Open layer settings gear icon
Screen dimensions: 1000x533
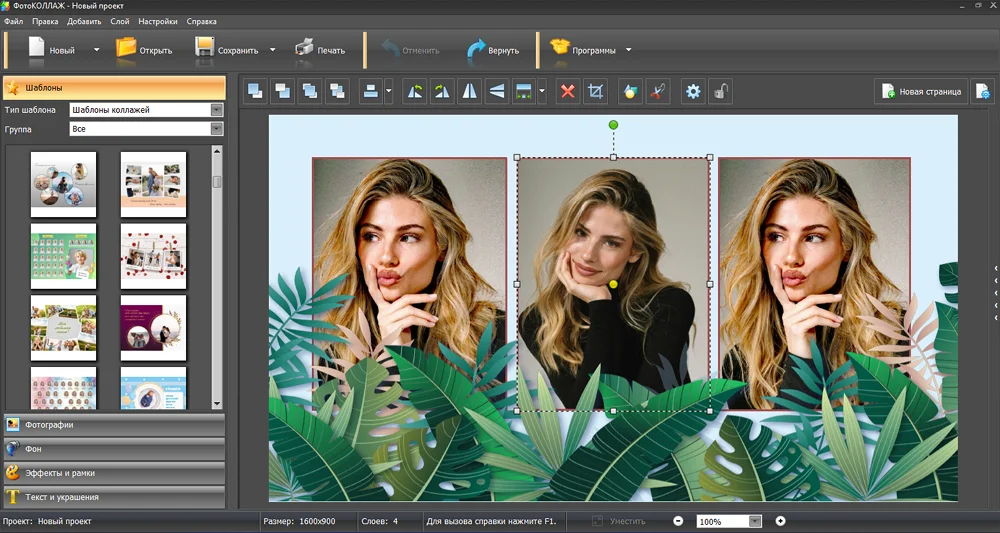coord(693,92)
